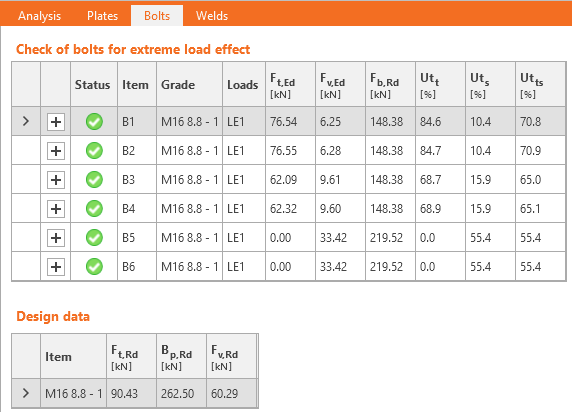Expand bolt B3 row plus button
This screenshot has width=572, height=412.
coord(56,180)
